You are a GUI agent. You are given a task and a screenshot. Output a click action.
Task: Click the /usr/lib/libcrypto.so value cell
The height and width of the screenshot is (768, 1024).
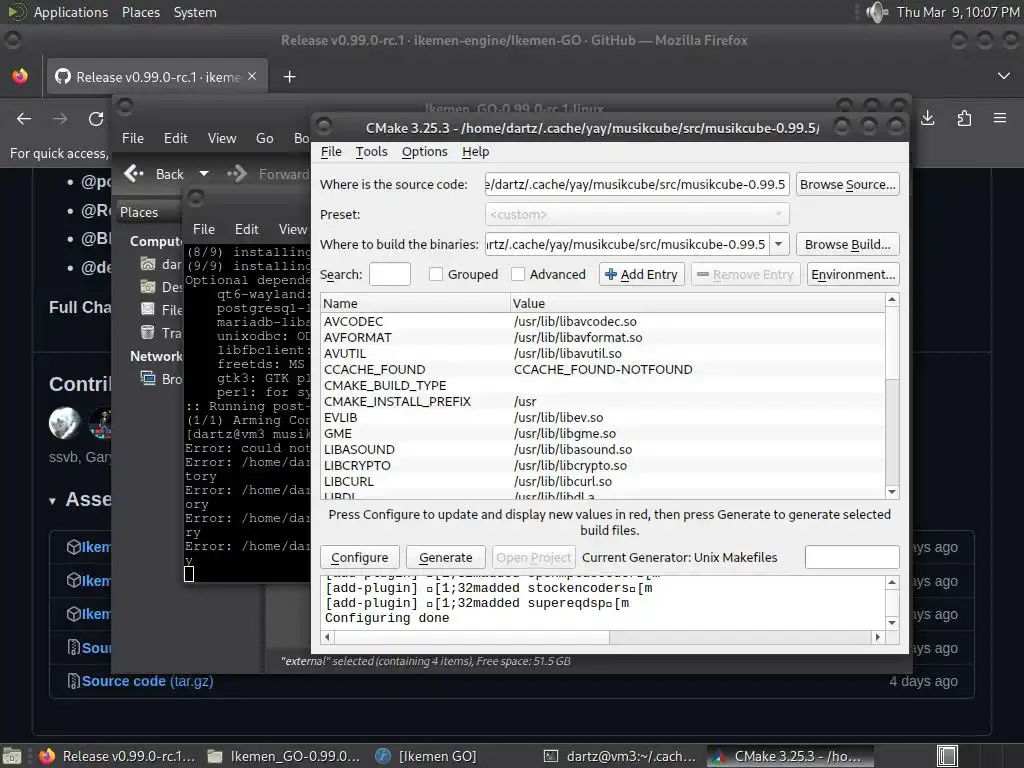[x=570, y=466]
